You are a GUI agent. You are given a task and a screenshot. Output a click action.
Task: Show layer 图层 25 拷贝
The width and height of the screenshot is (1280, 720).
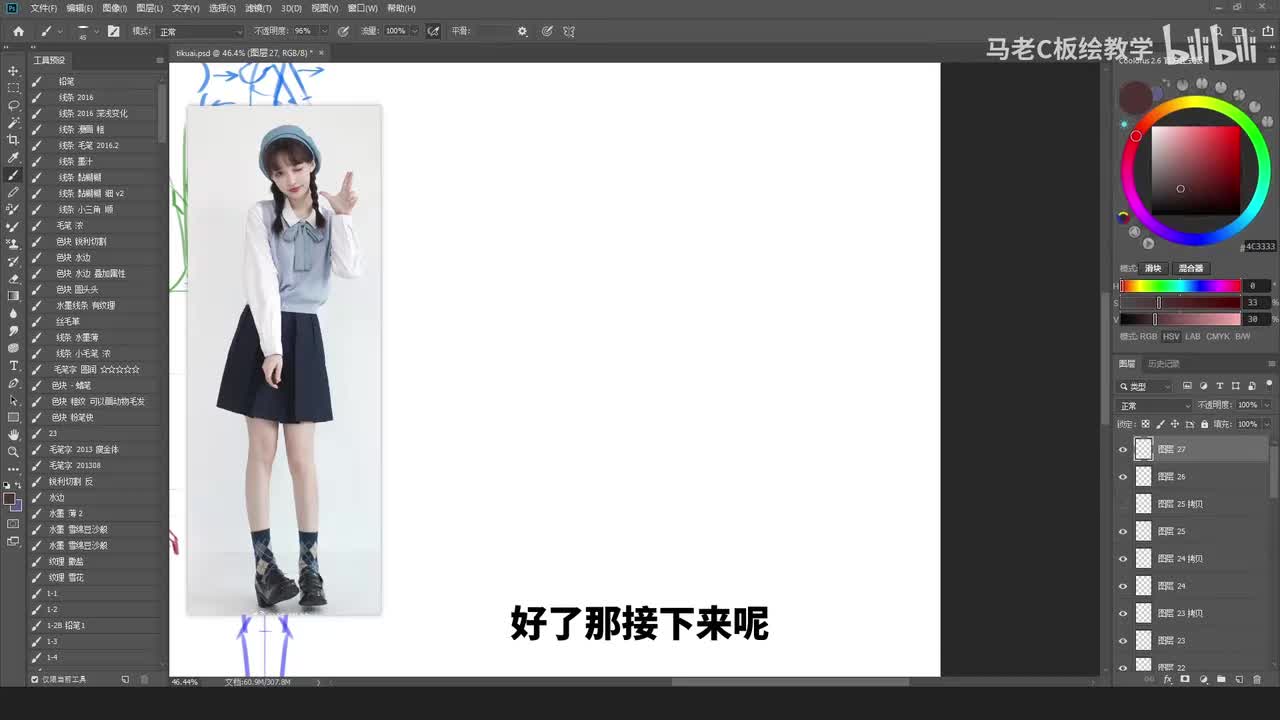tap(1122, 504)
